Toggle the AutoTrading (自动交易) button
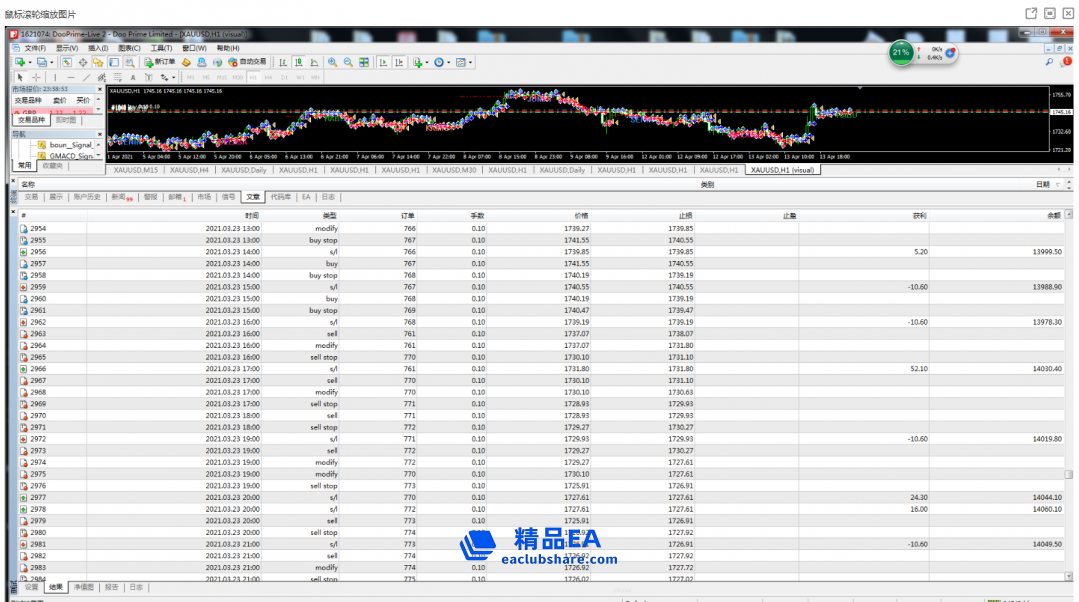Image resolution: width=1079 pixels, height=602 pixels. [247, 62]
